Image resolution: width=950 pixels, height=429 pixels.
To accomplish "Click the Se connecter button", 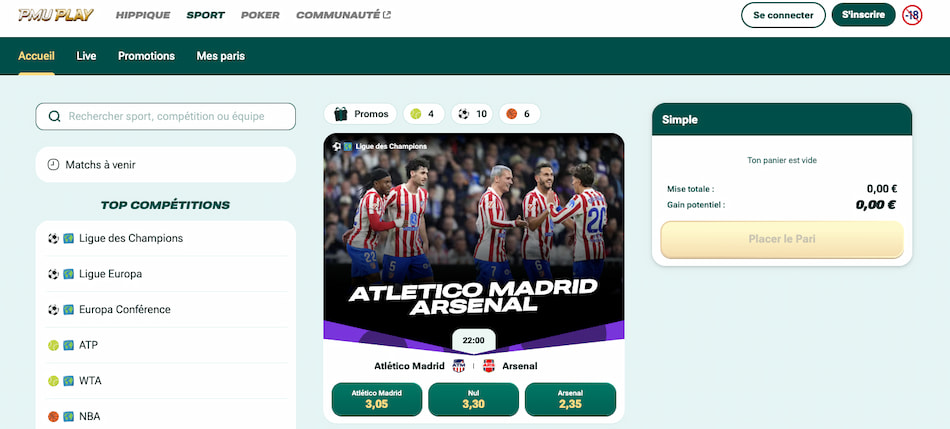I will (x=783, y=15).
